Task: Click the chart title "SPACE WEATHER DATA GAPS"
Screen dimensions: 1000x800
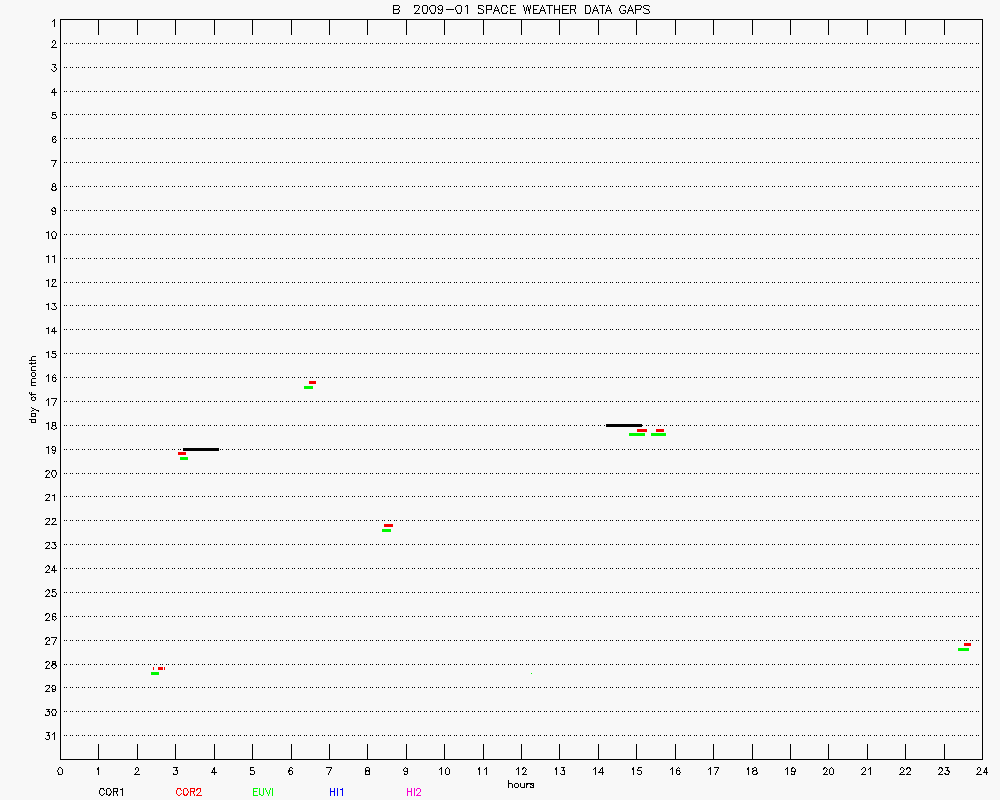Action: click(x=562, y=10)
